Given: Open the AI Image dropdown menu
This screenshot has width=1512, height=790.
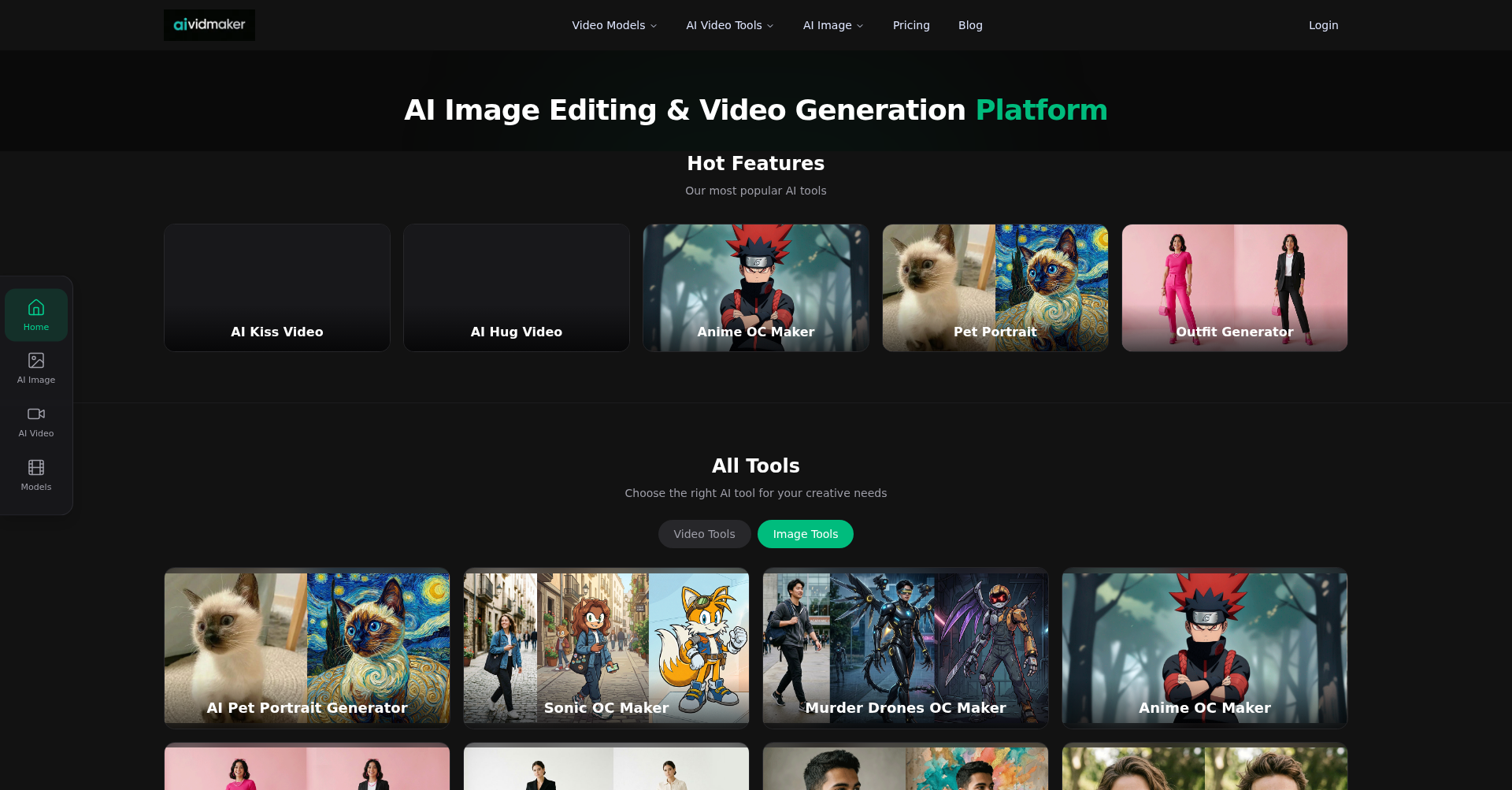Looking at the screenshot, I should [x=832, y=24].
